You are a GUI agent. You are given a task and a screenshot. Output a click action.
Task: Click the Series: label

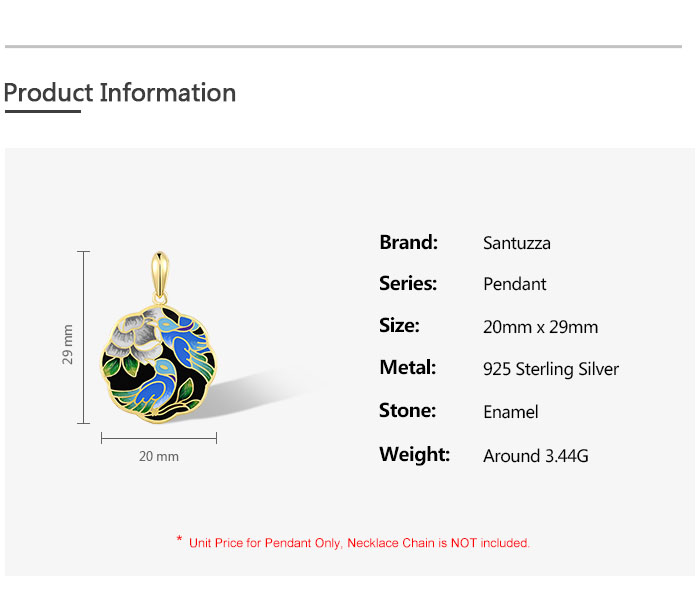(408, 283)
